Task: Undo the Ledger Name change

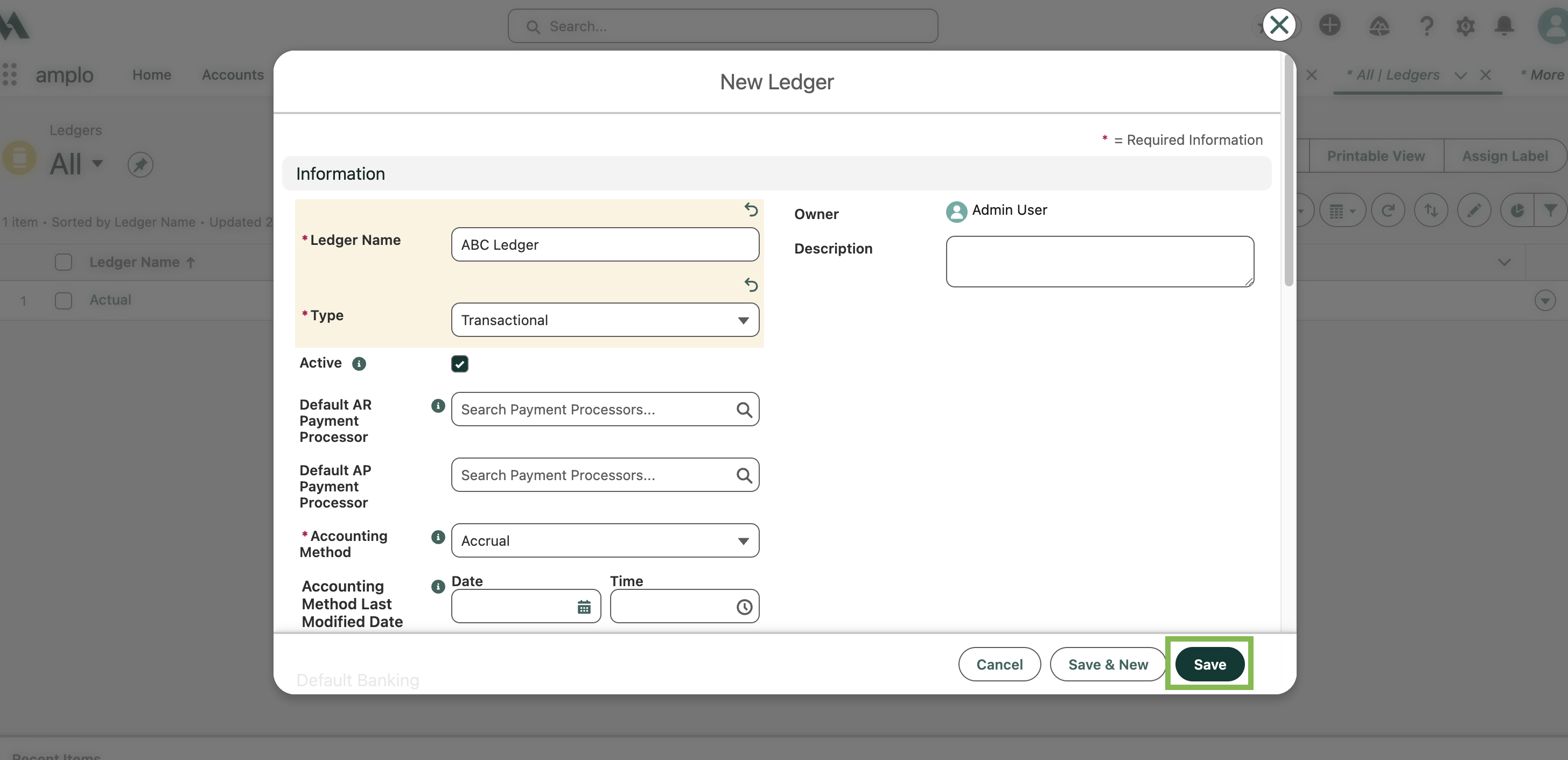Action: click(x=751, y=209)
